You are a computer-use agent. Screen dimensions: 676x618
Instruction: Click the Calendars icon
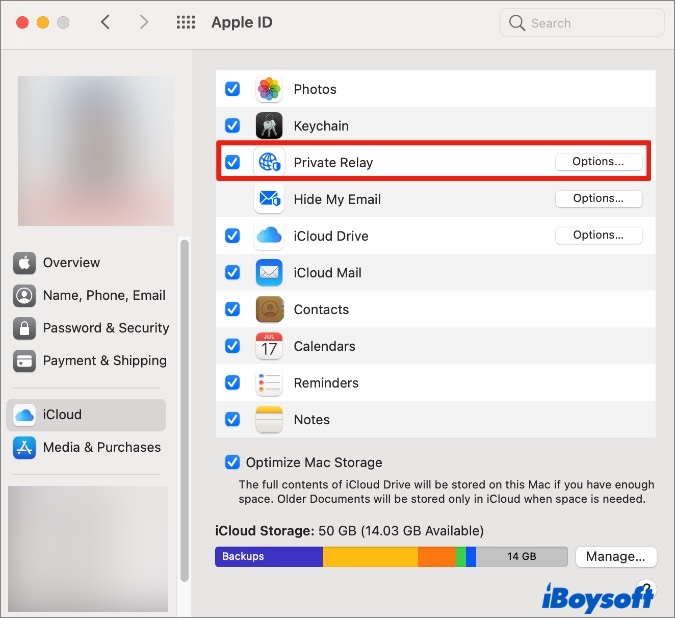269,346
